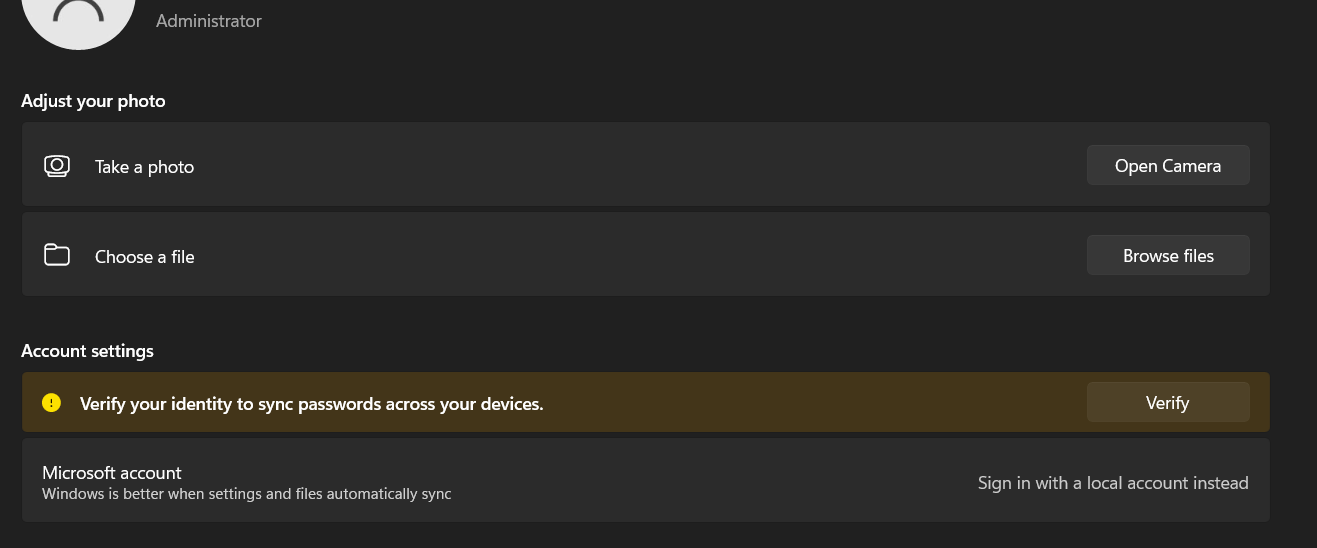Click the Account settings heading
Image resolution: width=1317 pixels, height=548 pixels.
[x=87, y=351]
